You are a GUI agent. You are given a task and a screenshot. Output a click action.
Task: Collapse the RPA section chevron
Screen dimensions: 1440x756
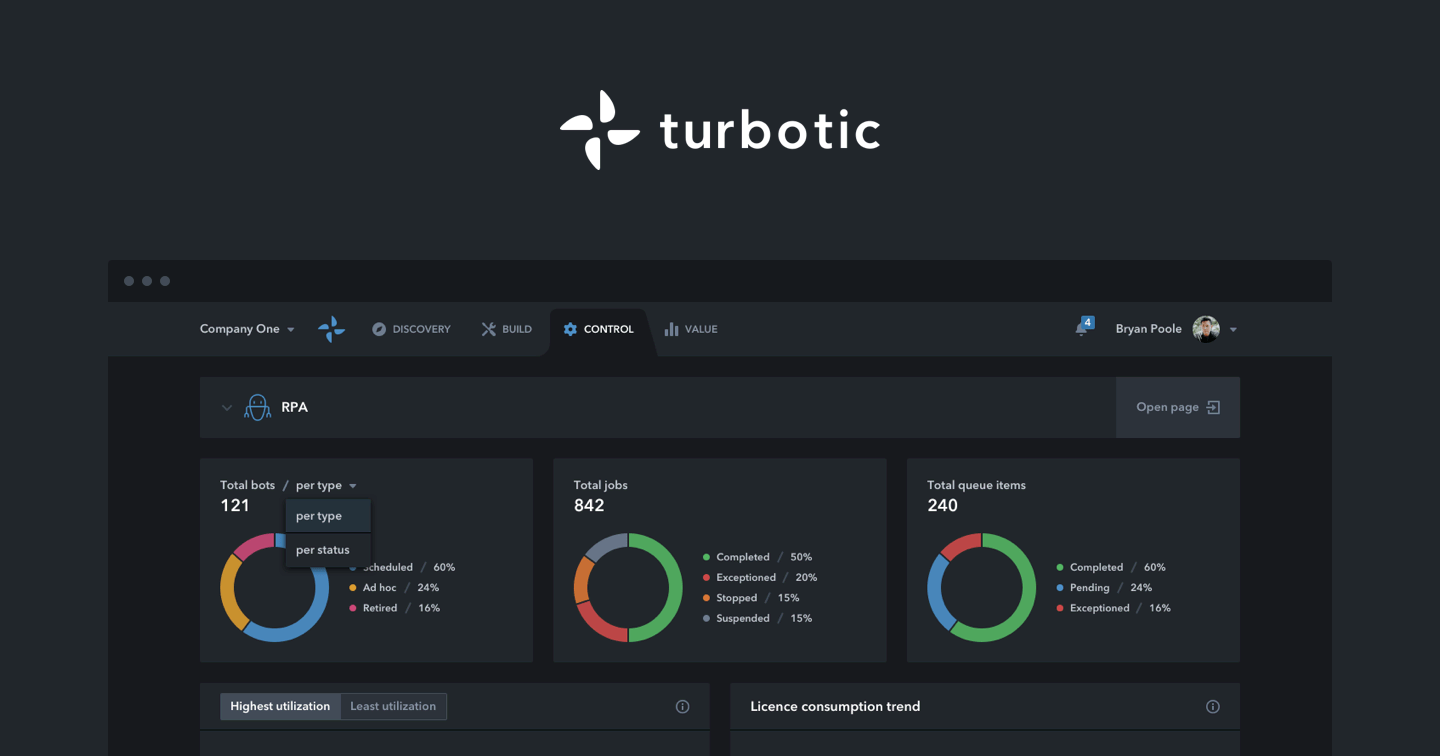(227, 408)
